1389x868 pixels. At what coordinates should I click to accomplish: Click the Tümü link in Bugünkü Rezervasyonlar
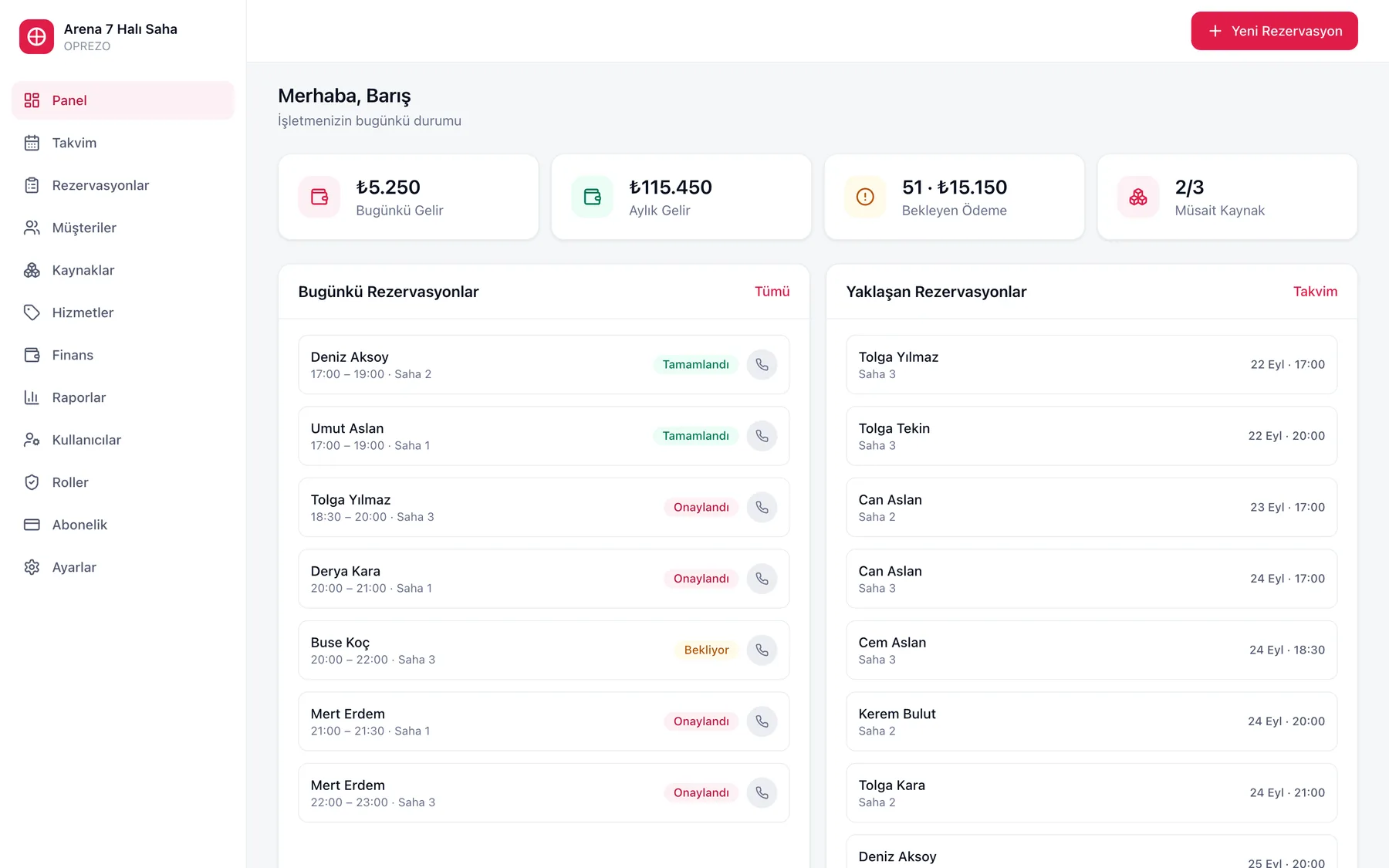772,292
